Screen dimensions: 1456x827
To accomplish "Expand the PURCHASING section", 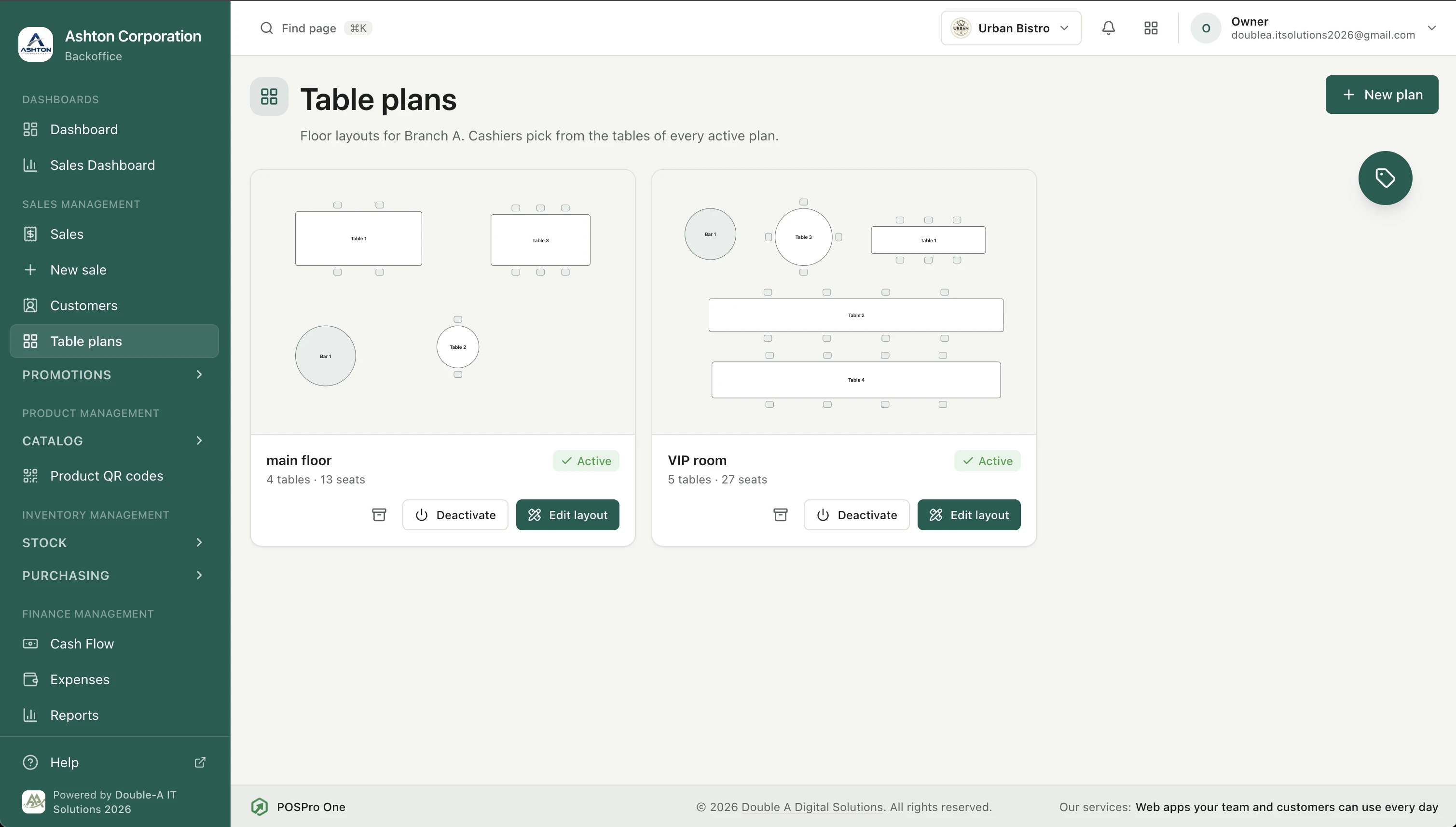I will 113,576.
